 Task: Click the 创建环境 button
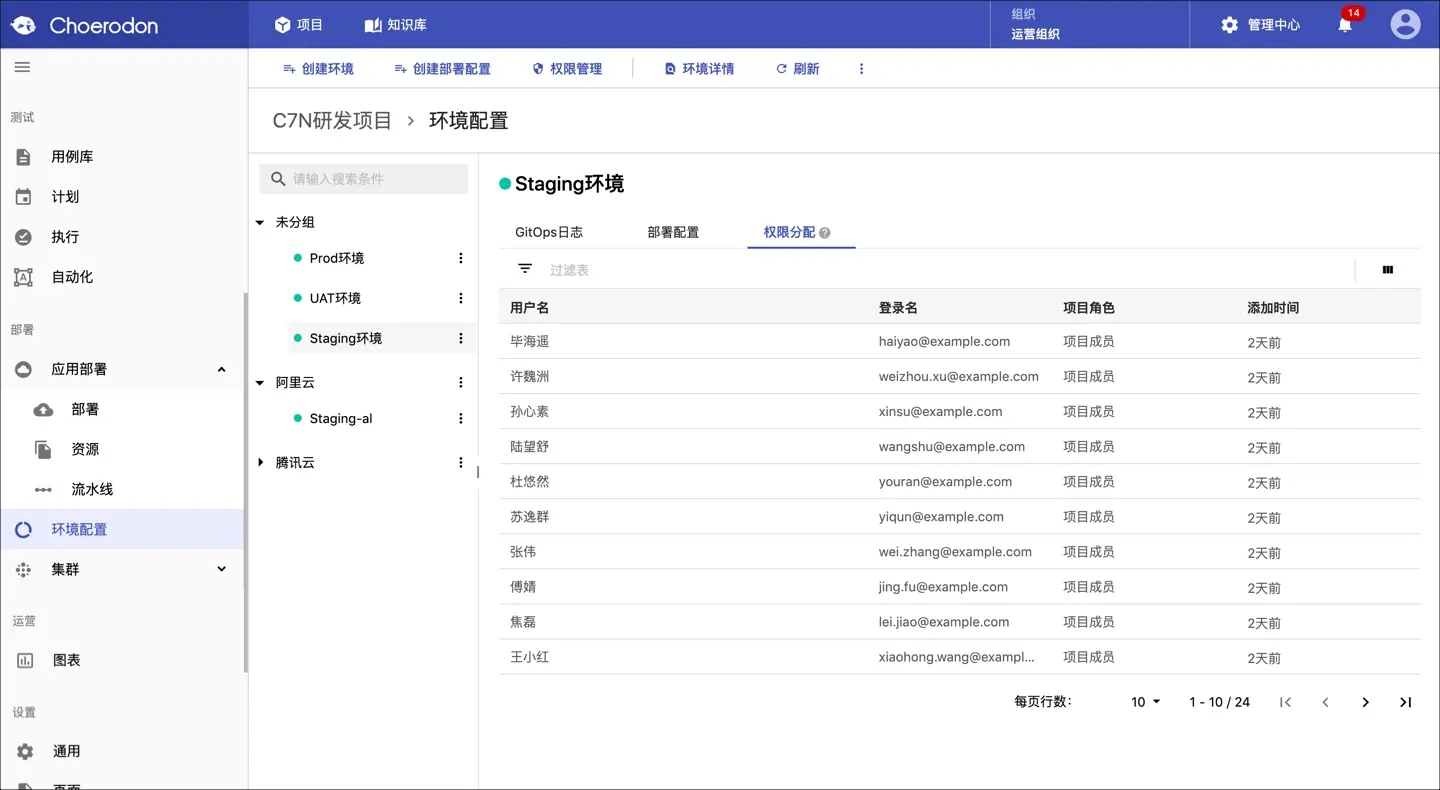[x=318, y=69]
